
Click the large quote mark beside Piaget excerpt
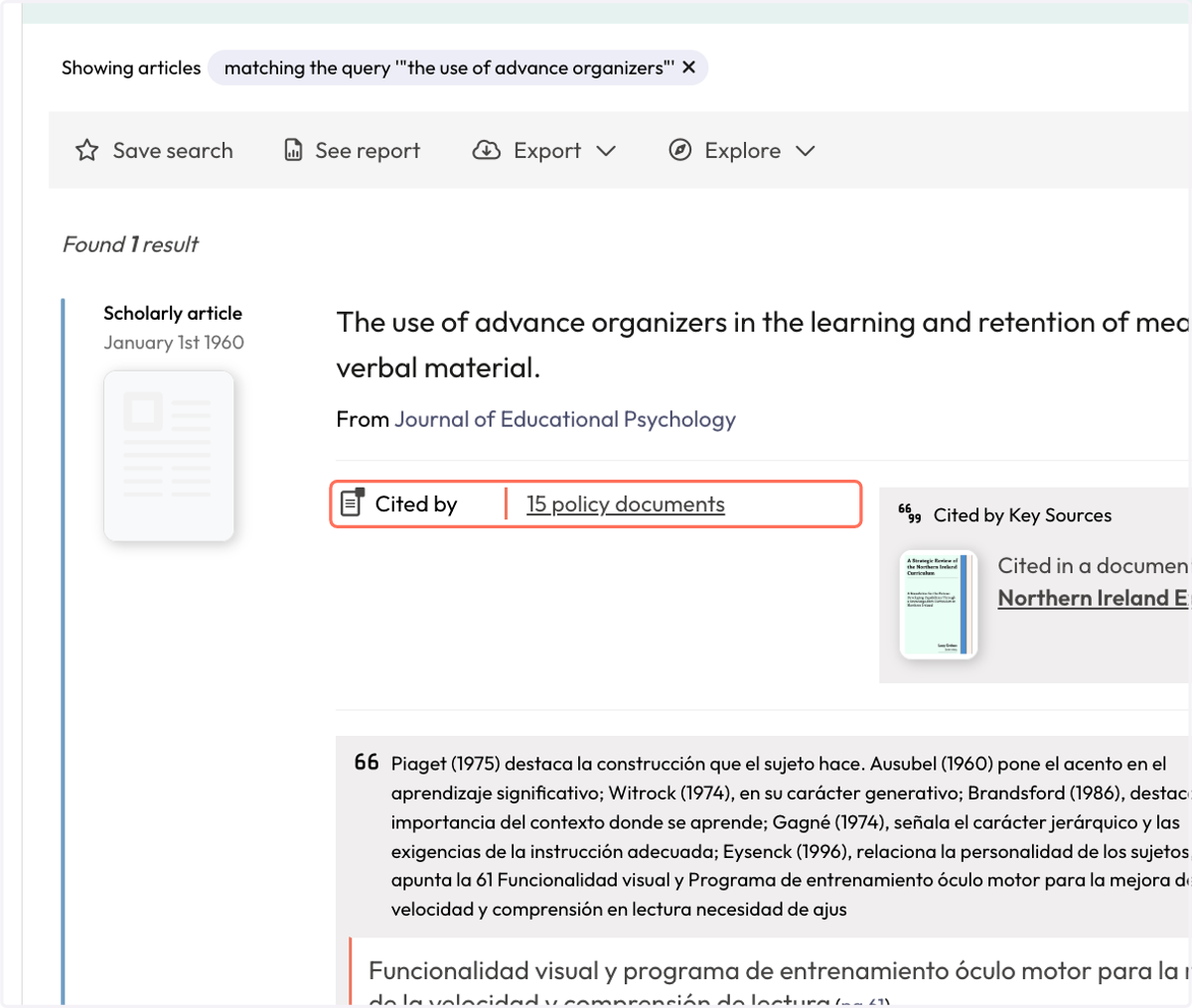pos(367,762)
